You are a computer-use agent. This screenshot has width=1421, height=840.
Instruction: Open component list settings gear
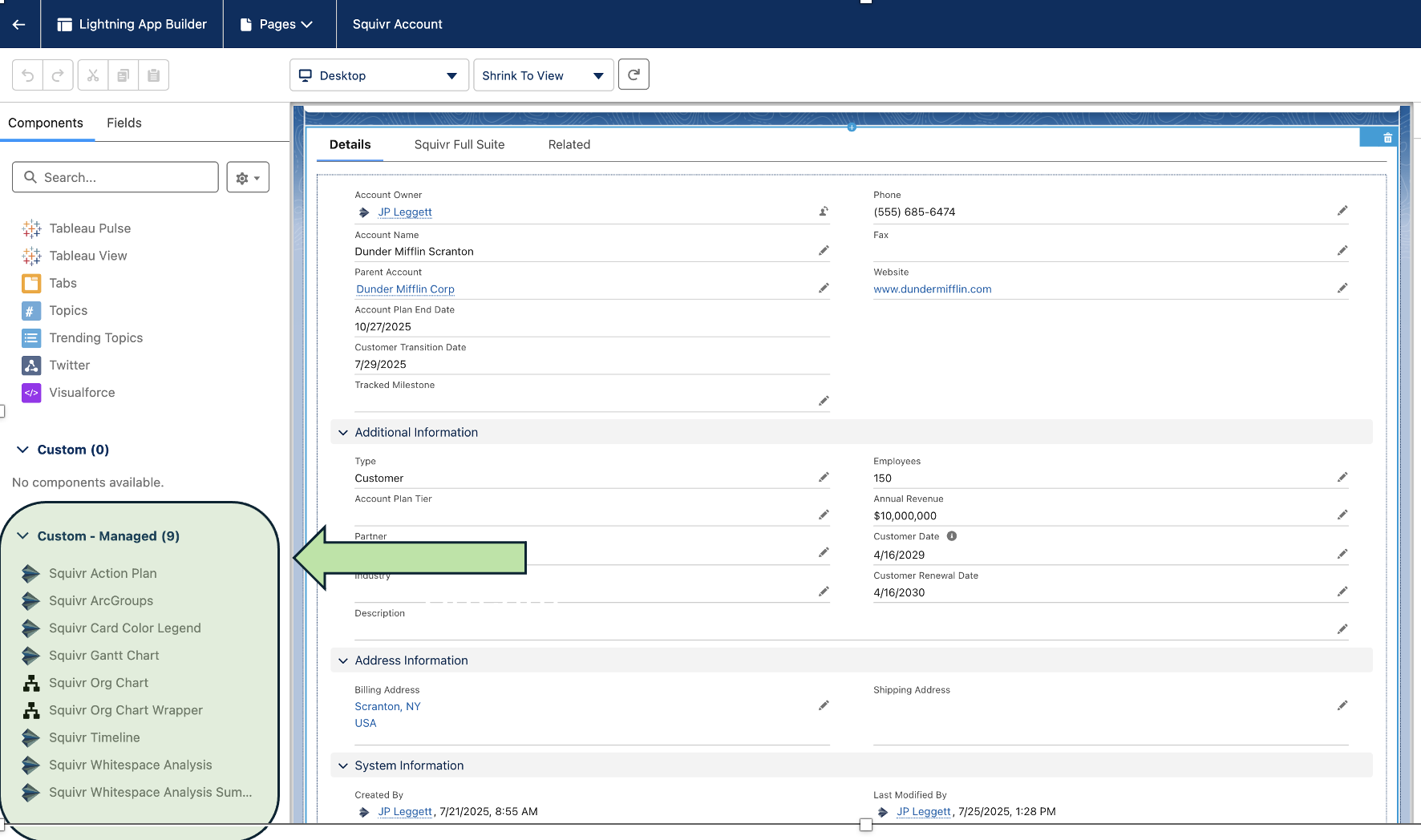click(x=248, y=178)
